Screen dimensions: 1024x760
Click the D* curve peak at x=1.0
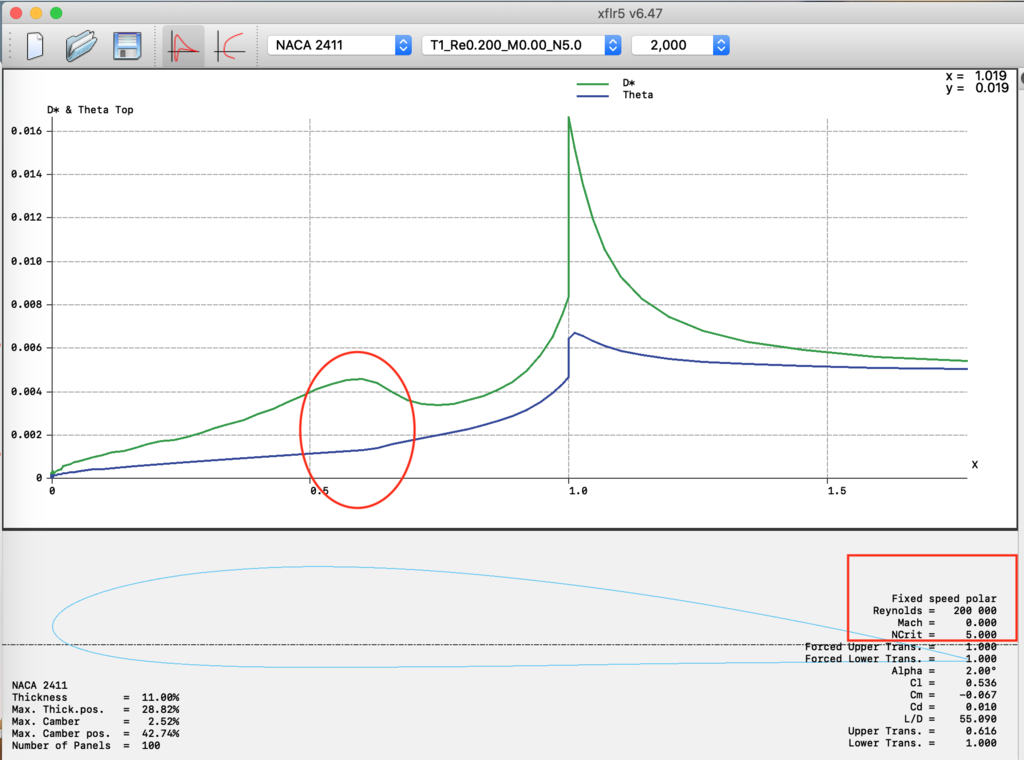pos(569,118)
